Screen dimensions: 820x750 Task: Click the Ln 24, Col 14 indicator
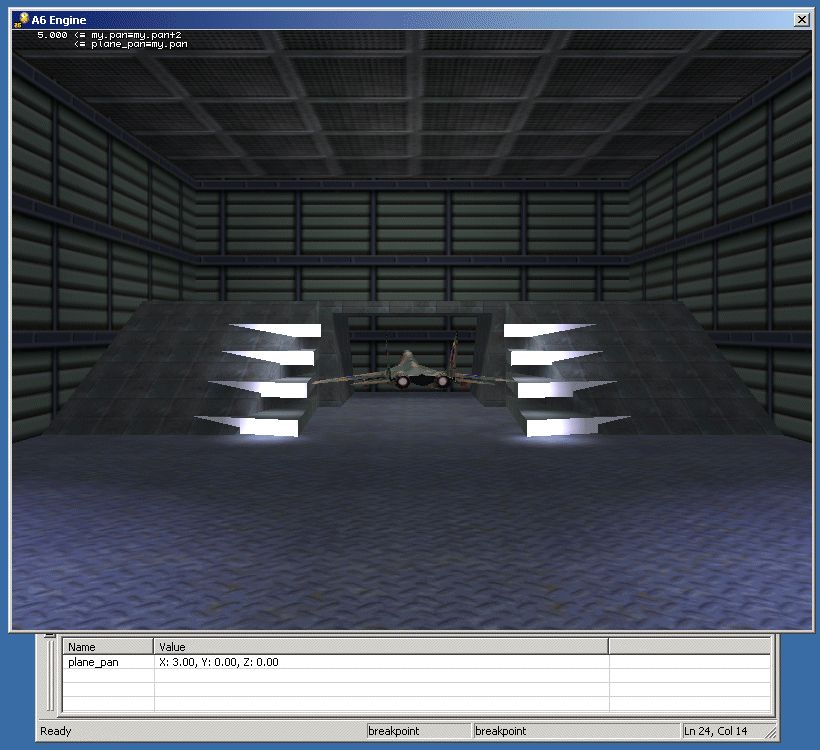point(715,731)
